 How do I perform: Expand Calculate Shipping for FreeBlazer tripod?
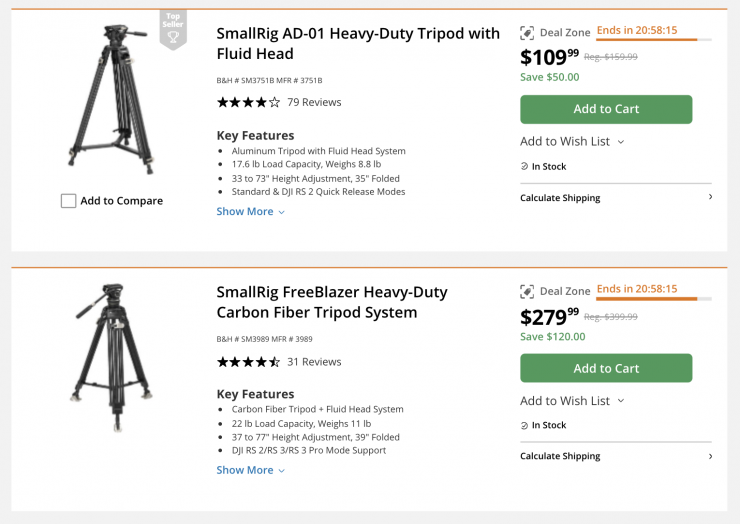[x=615, y=456]
